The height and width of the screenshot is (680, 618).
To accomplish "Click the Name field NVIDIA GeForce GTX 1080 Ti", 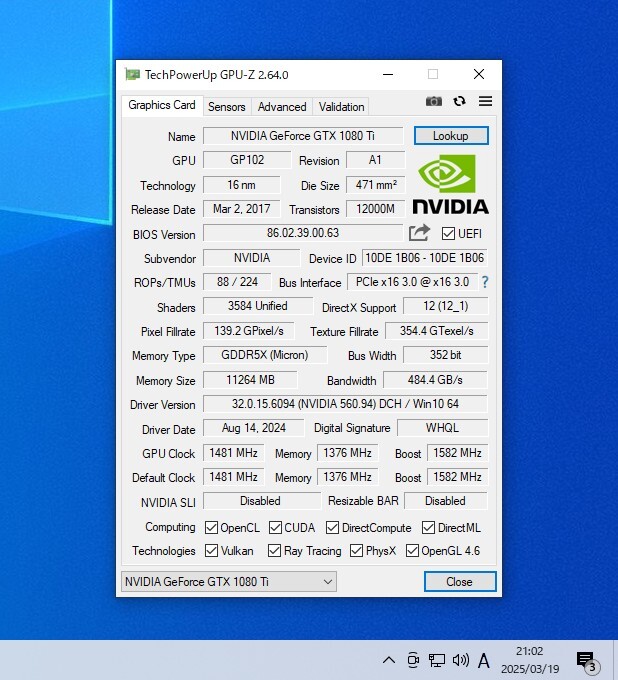I will click(x=303, y=136).
